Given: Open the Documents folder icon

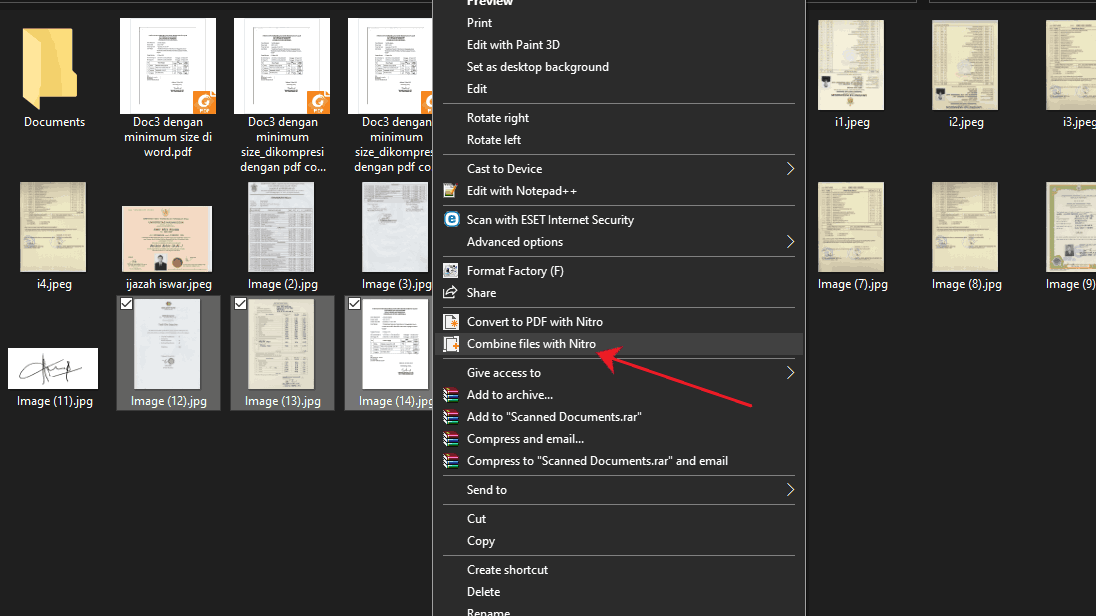Looking at the screenshot, I should tap(50, 68).
